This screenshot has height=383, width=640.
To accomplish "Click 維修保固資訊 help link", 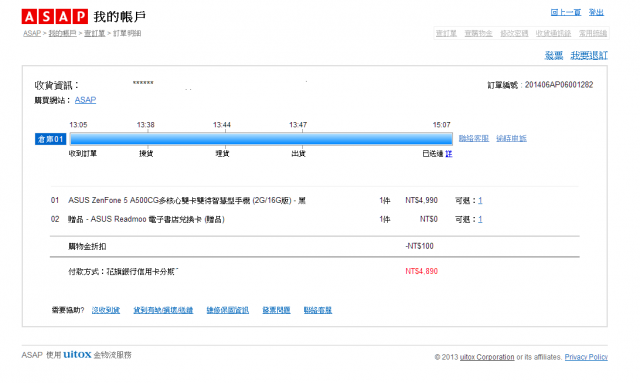I will pos(227,310).
